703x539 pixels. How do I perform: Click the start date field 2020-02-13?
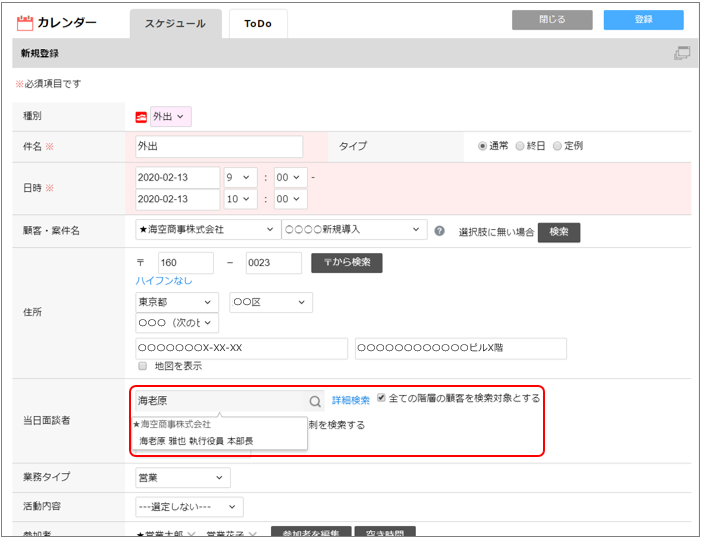click(x=178, y=178)
